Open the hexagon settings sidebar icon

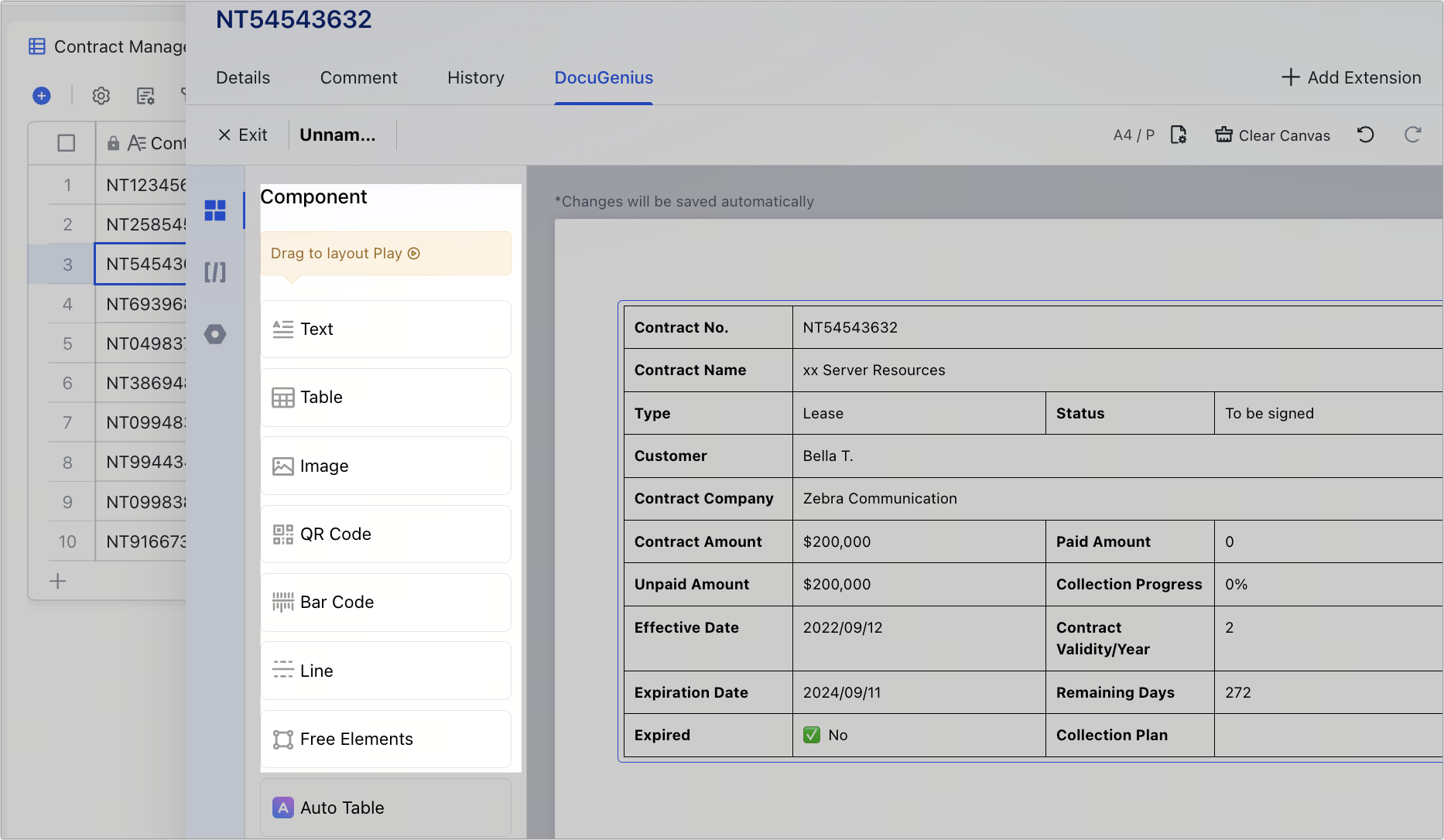click(x=215, y=334)
